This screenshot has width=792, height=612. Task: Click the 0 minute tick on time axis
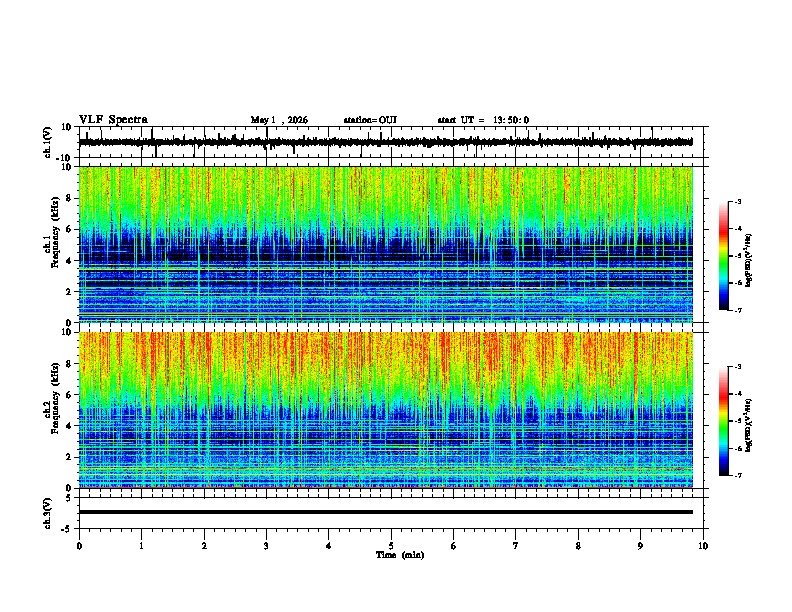point(79,546)
